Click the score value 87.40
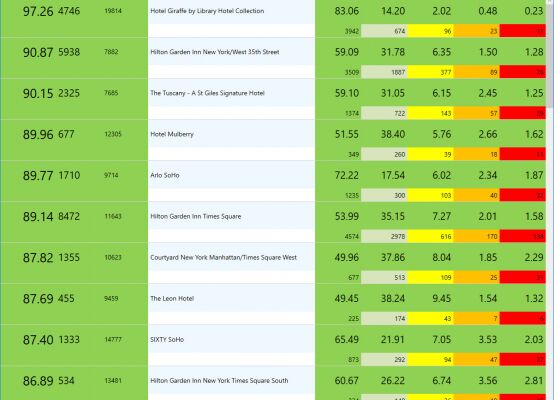The width and height of the screenshot is (554, 400). (38, 340)
